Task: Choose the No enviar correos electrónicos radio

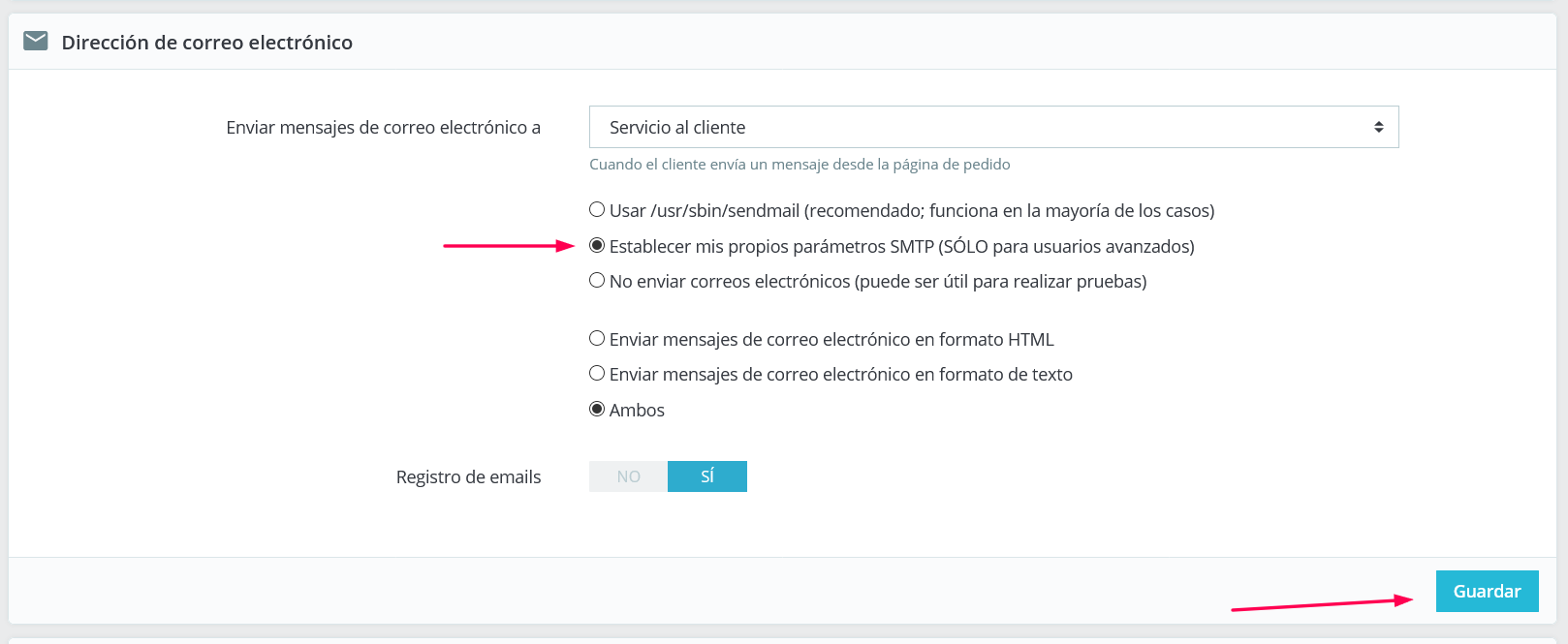Action: coord(597,280)
